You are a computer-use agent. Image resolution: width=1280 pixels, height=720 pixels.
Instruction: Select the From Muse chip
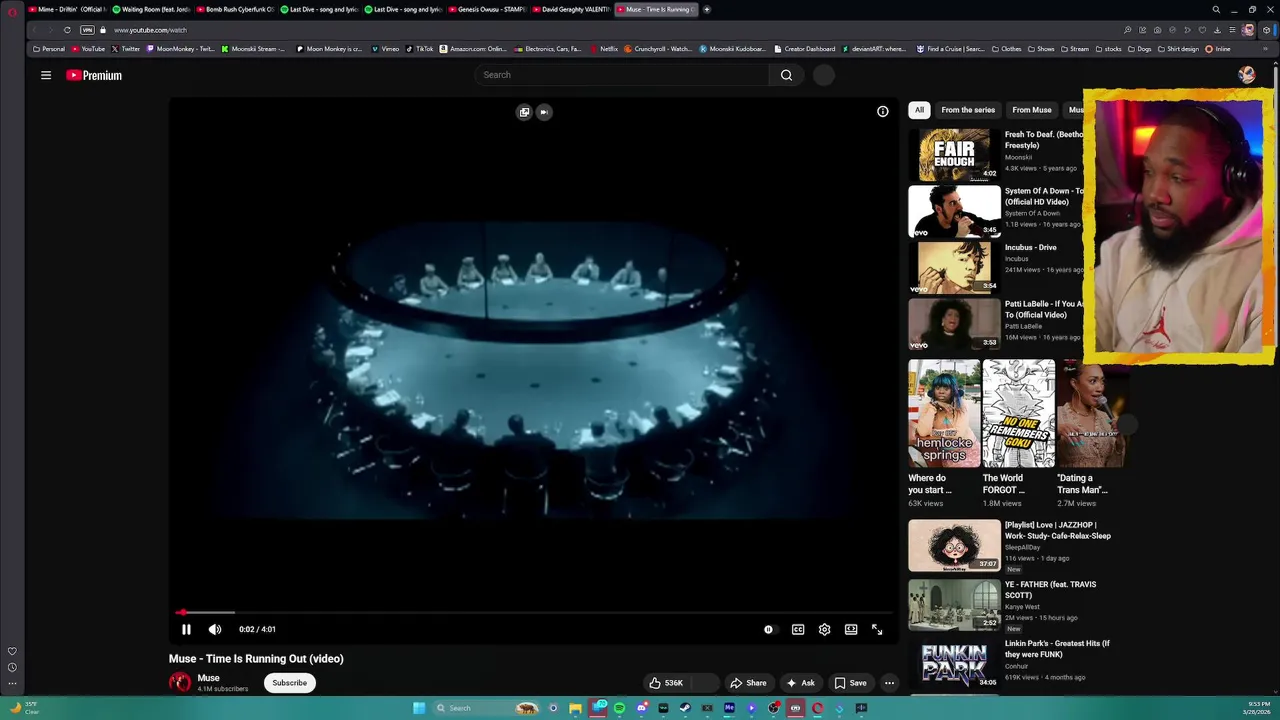tap(1031, 110)
